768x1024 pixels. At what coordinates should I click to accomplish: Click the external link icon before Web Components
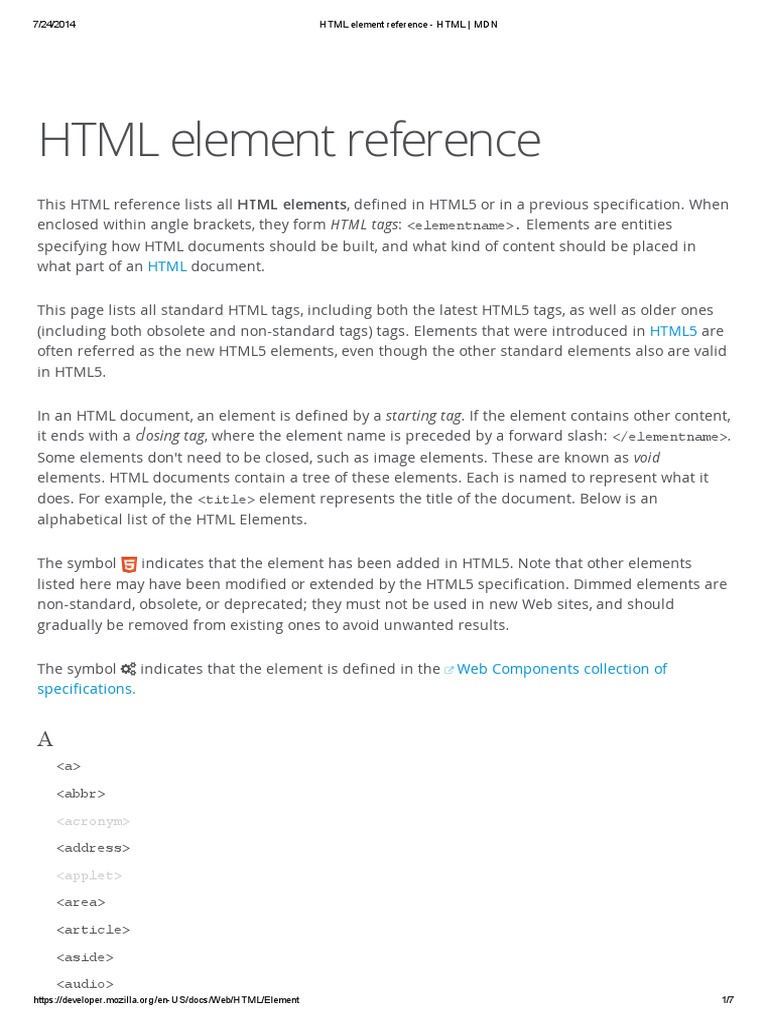449,670
